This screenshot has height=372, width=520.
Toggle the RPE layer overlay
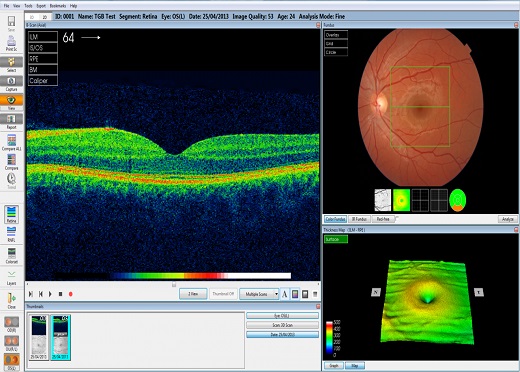(43, 59)
